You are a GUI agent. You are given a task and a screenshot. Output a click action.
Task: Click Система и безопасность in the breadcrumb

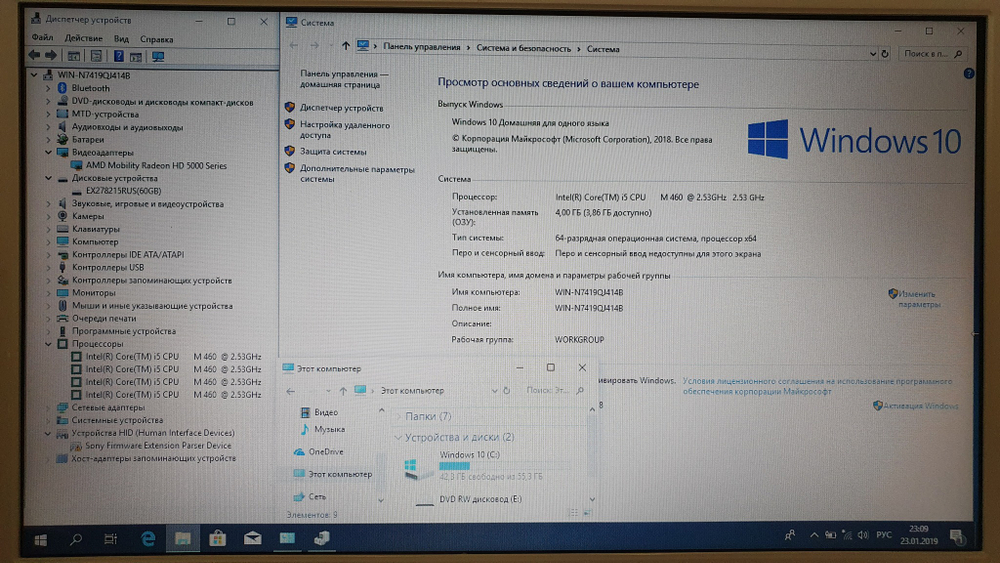[x=524, y=48]
